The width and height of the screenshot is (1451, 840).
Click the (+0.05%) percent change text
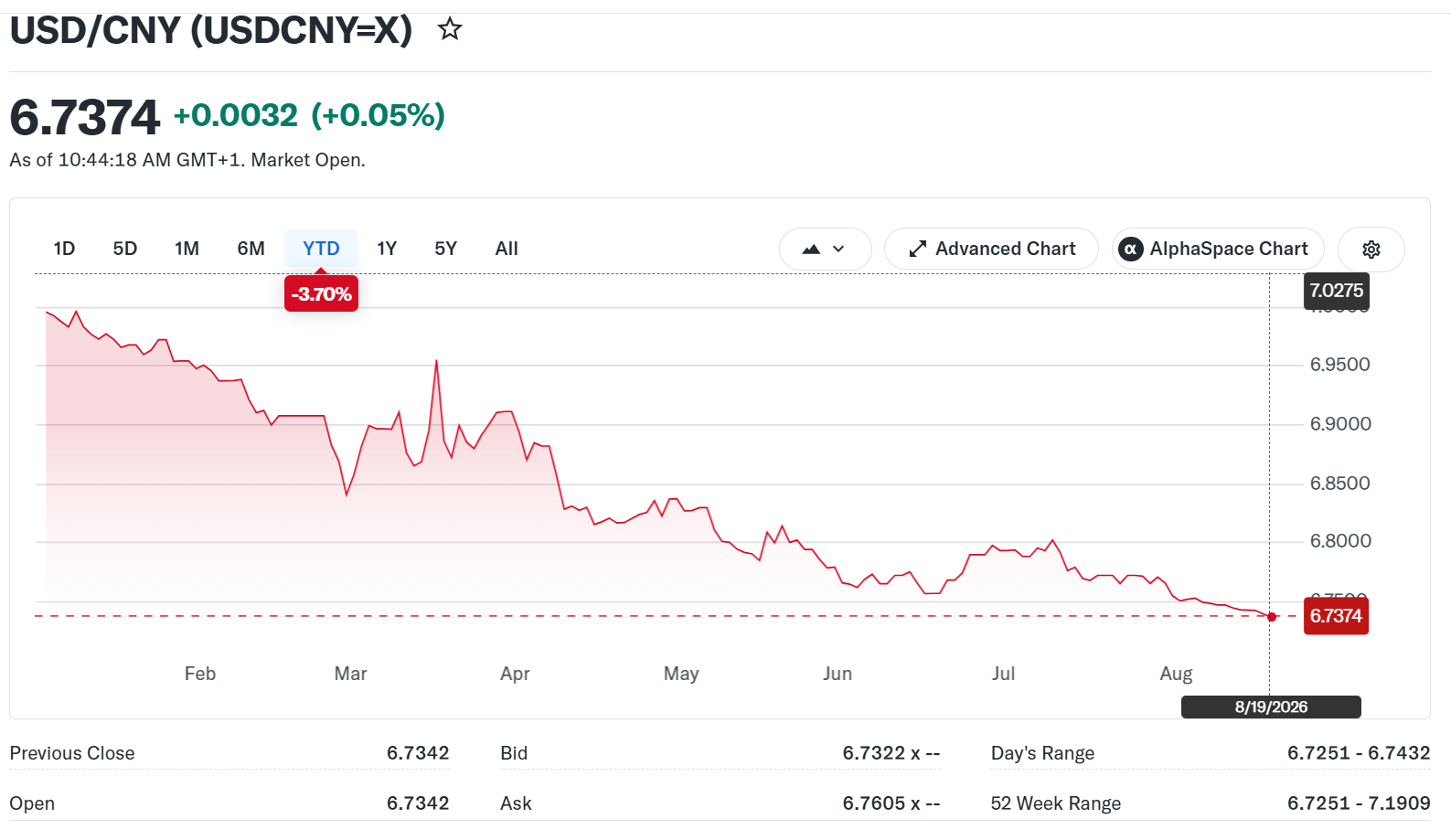point(379,115)
